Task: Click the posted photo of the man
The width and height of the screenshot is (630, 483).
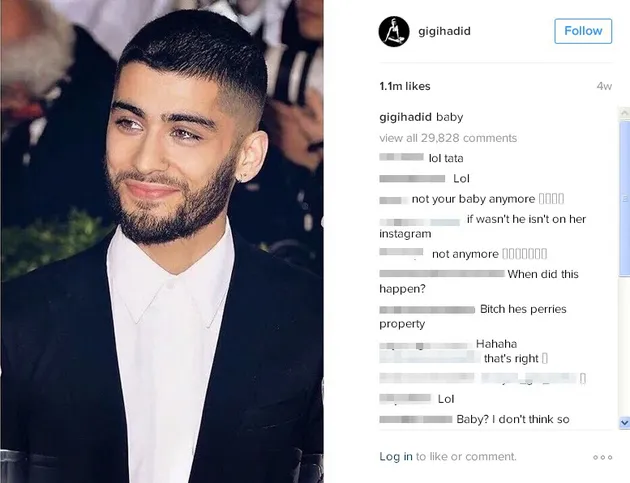Action: point(162,242)
